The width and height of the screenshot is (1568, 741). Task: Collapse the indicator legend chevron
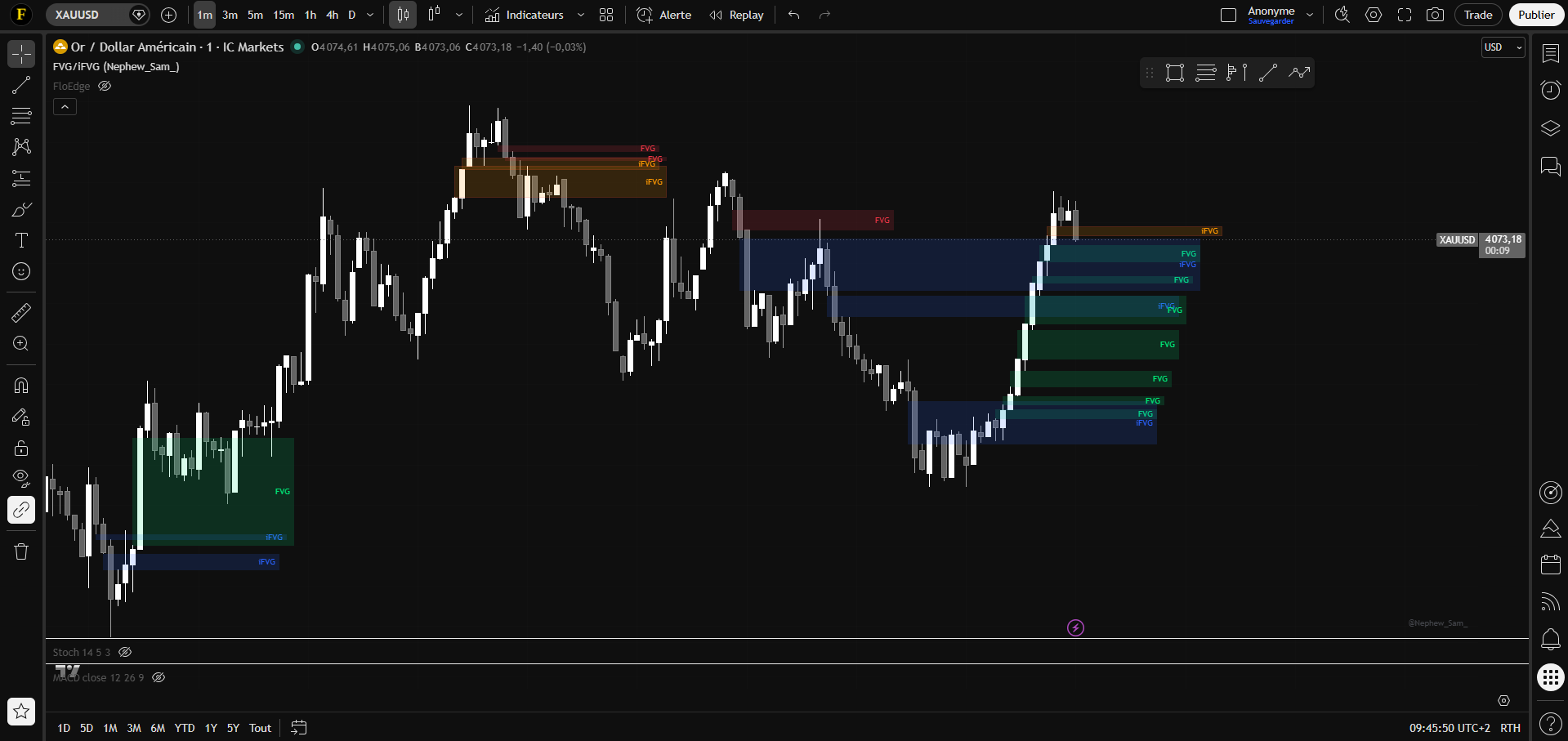tap(65, 107)
